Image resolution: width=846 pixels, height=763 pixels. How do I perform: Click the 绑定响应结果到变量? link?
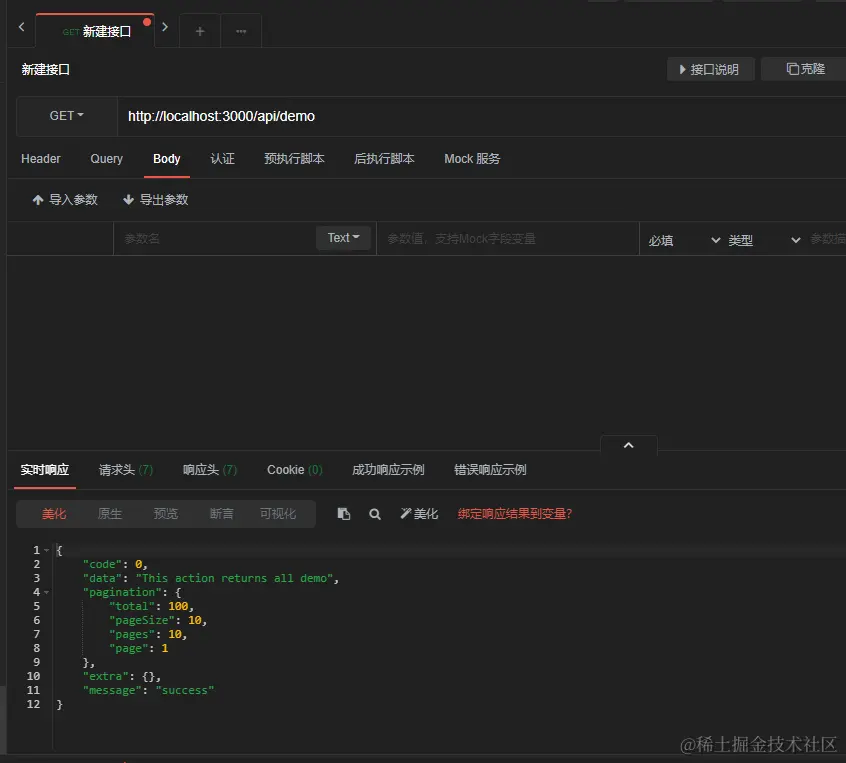(515, 514)
